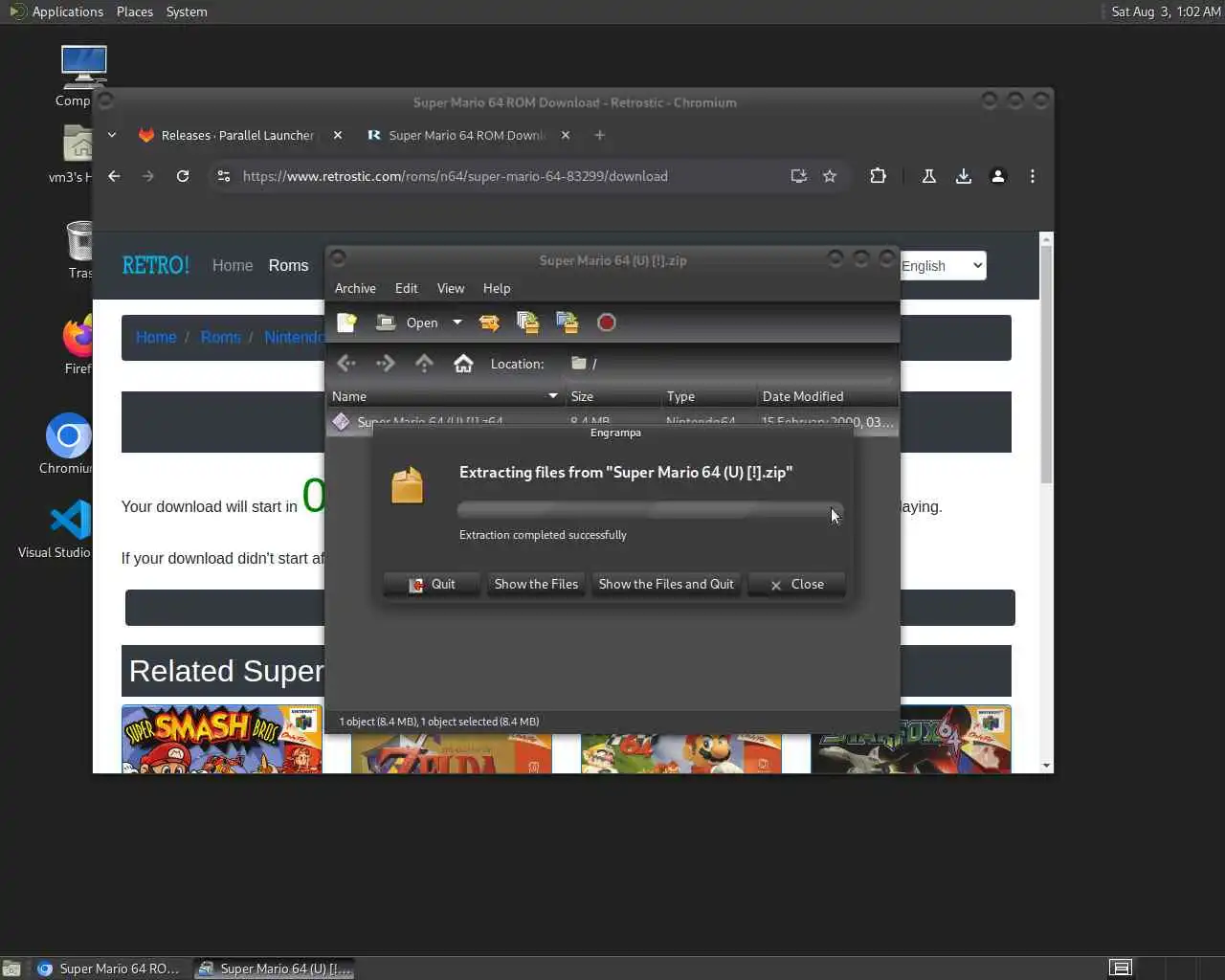Viewport: 1225px width, 980px height.
Task: Bookmark this page with the star icon
Action: click(x=830, y=176)
